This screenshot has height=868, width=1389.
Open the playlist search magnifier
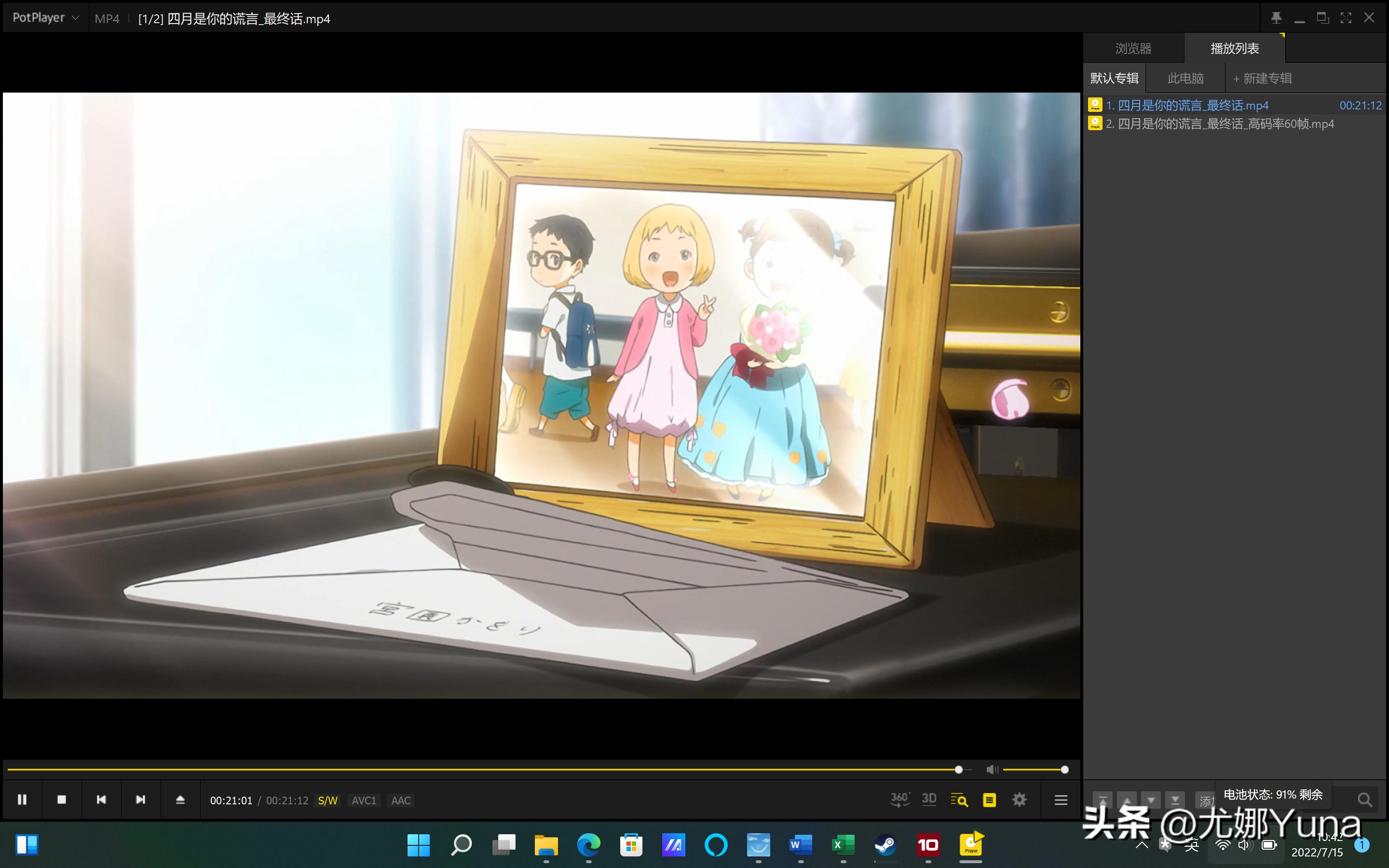tap(1364, 800)
